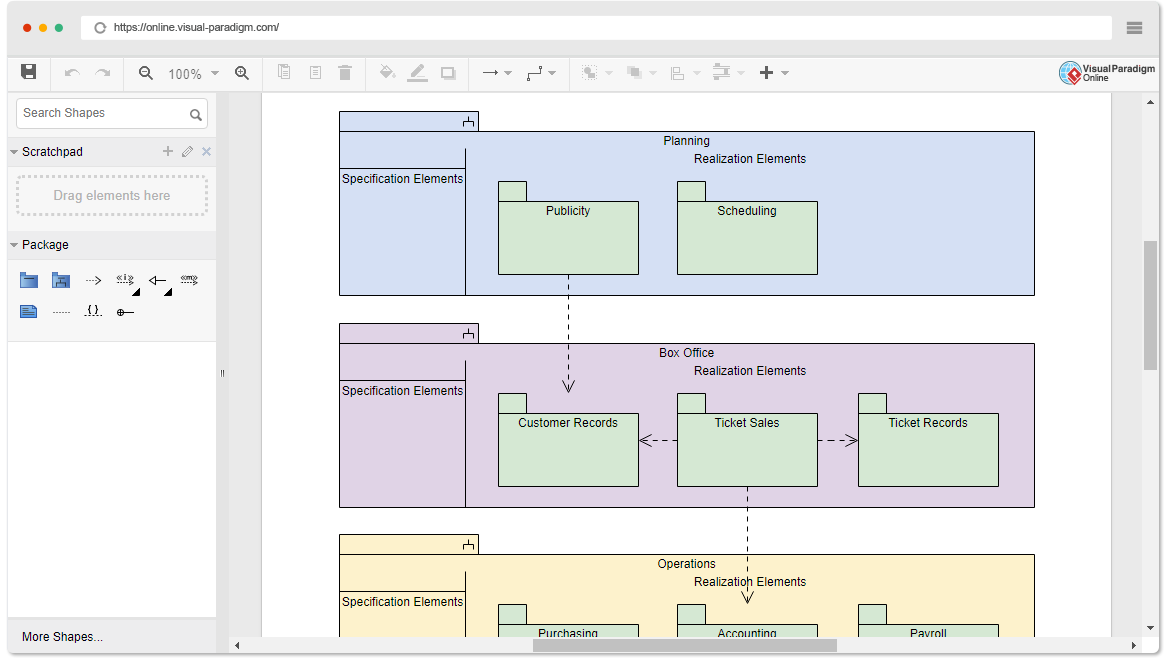
Task: Select the Package shape in the palette
Action: click(x=28, y=280)
